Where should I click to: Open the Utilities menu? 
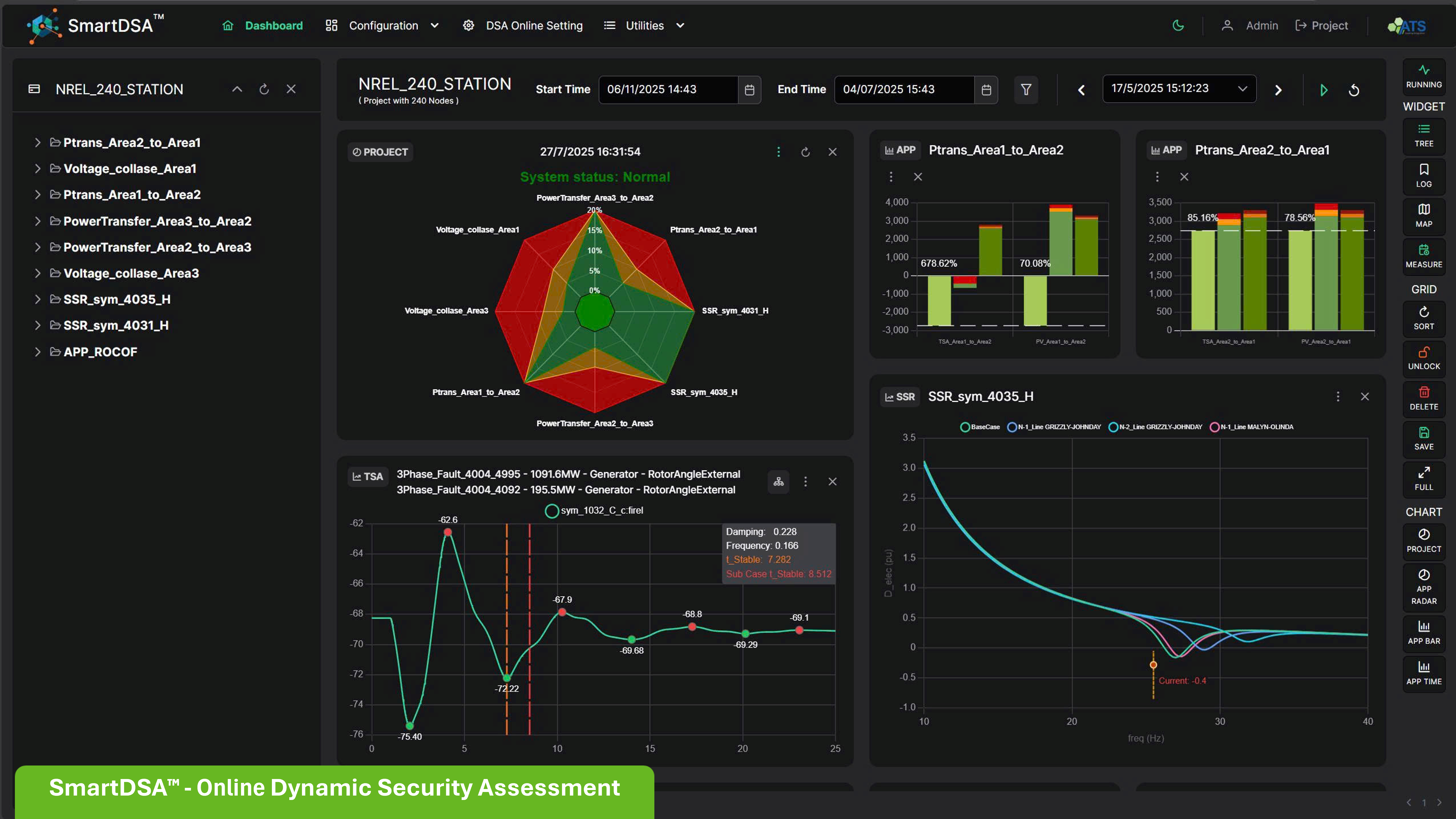point(644,25)
